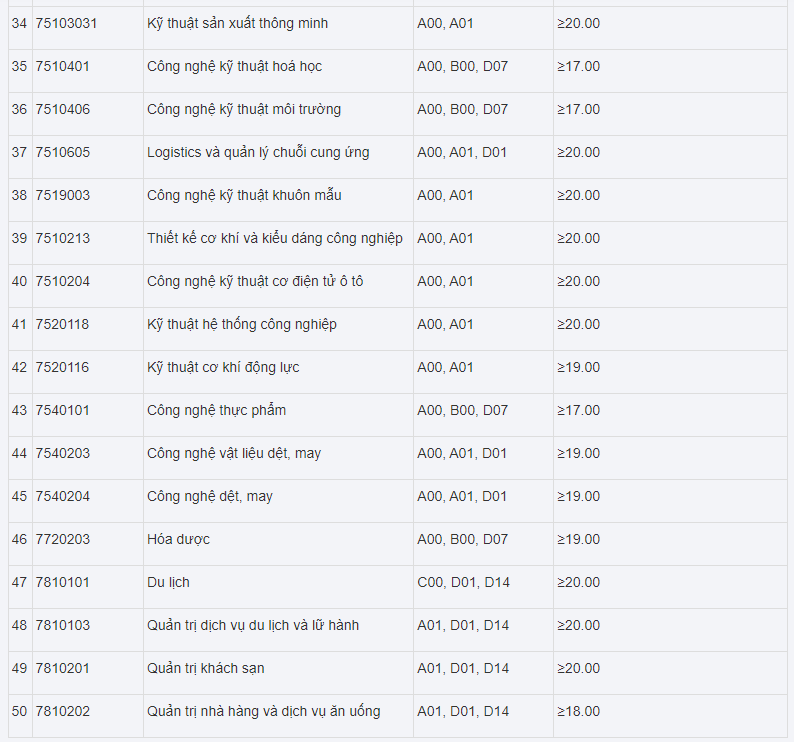Click 'Công nghệ thực phẩm' major name

pyautogui.click(x=217, y=410)
